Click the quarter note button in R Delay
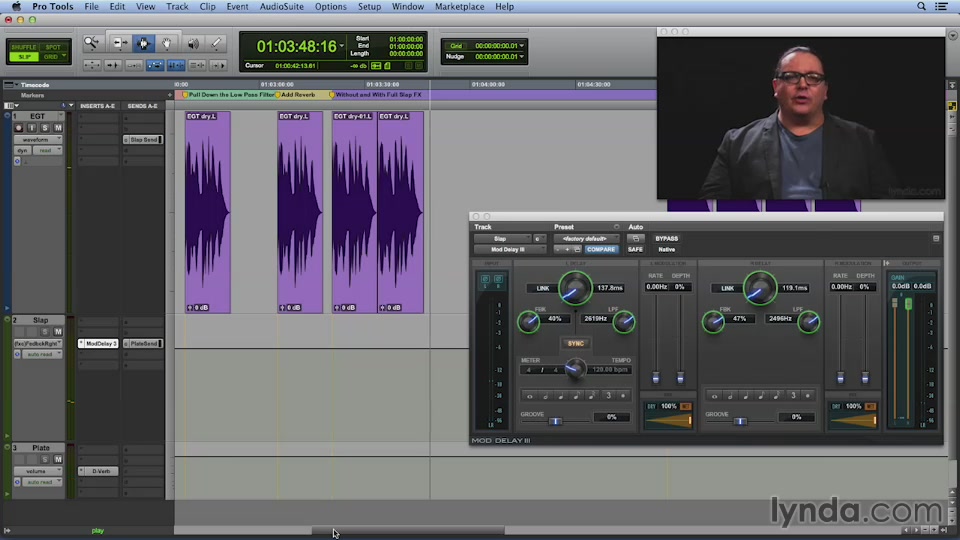Image resolution: width=960 pixels, height=540 pixels. click(746, 396)
